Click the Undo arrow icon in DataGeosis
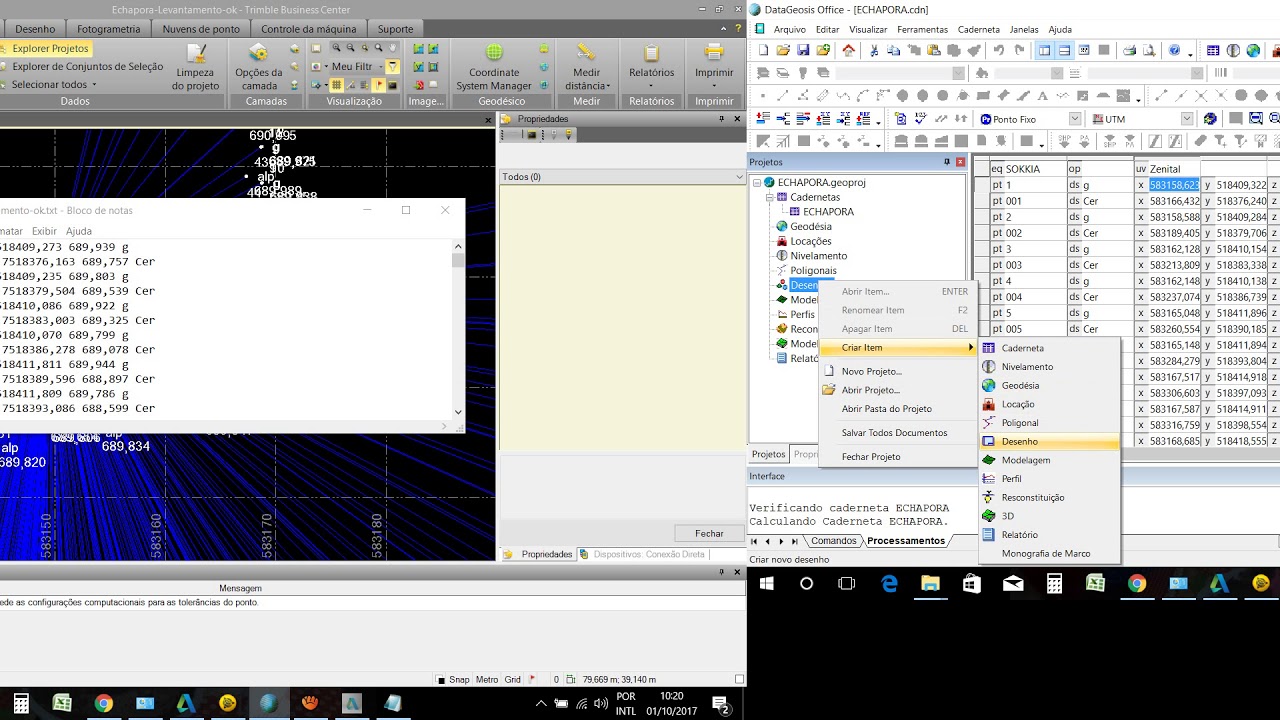1280x720 pixels. click(x=998, y=50)
